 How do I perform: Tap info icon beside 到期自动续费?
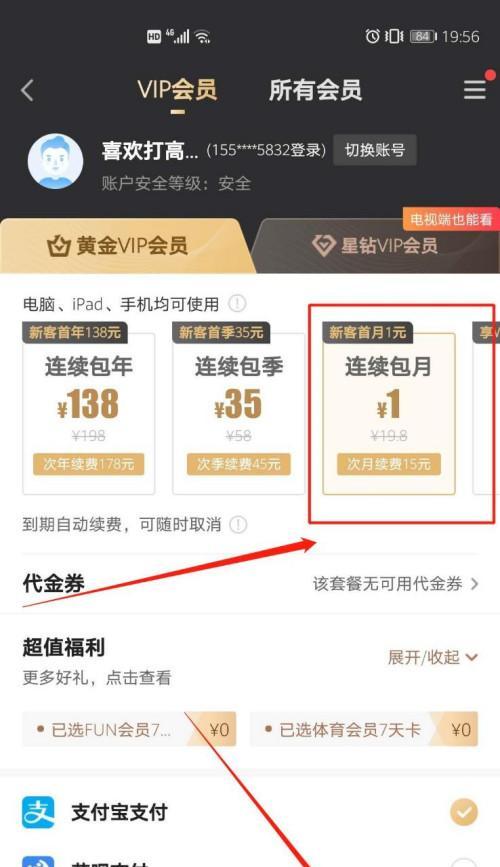(238, 524)
